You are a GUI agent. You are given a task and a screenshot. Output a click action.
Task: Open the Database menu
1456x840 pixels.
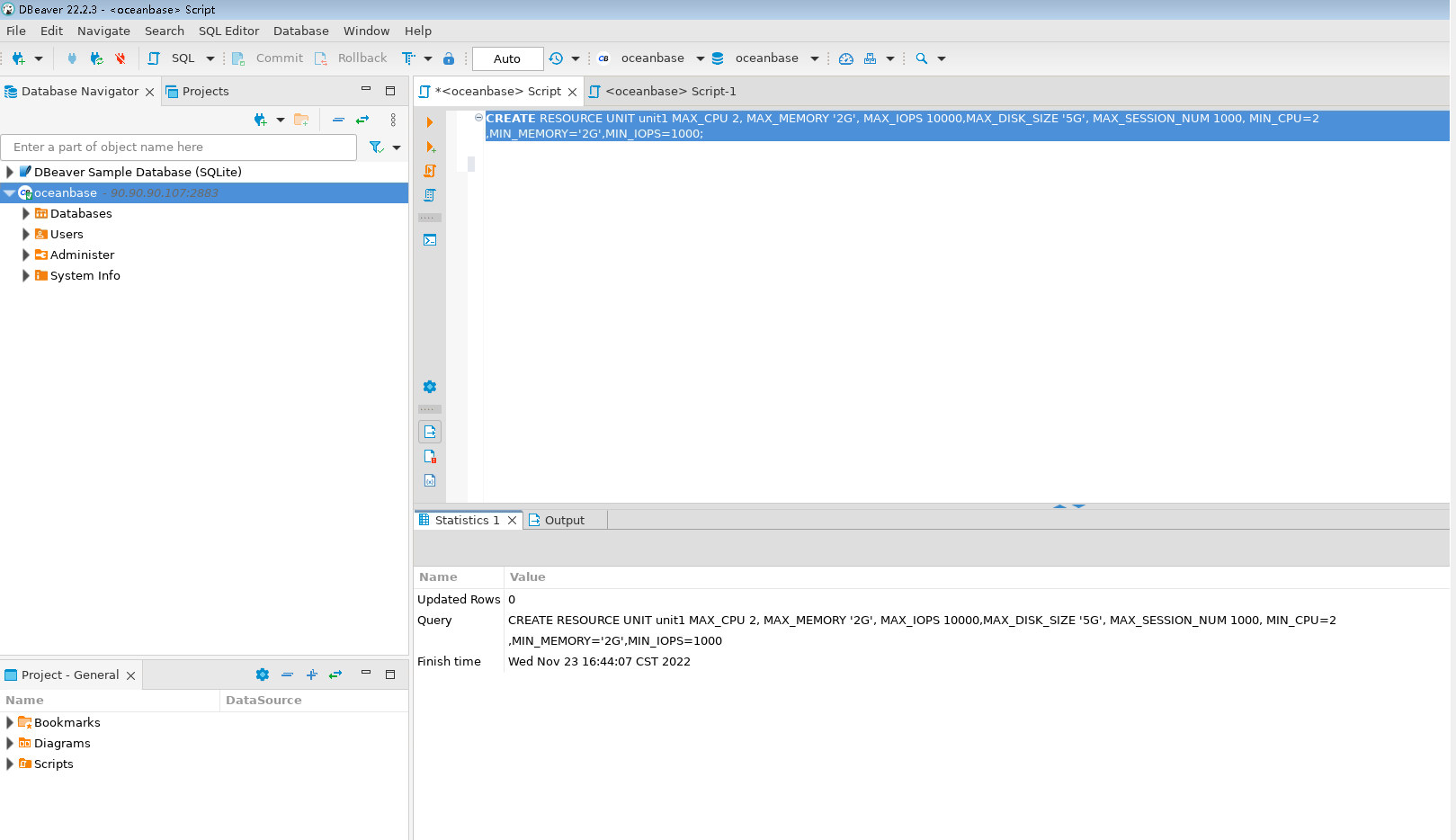(301, 31)
